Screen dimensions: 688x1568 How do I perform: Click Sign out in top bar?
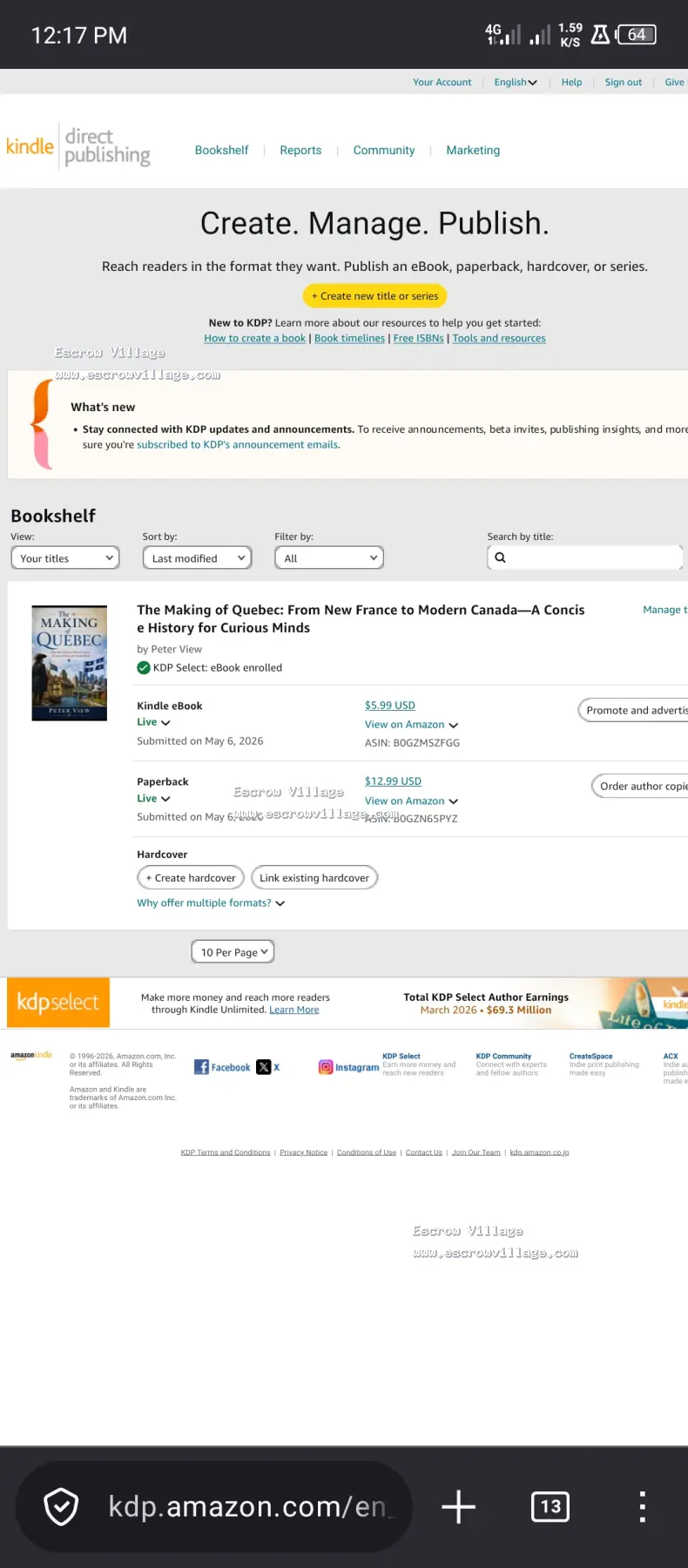[624, 82]
